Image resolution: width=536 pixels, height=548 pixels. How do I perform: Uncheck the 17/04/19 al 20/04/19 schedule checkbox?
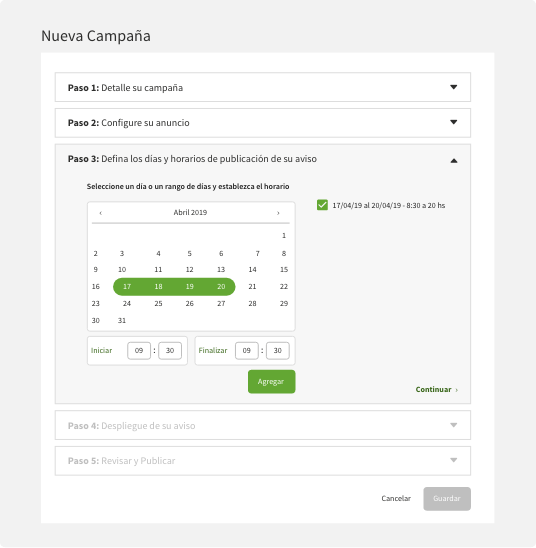point(322,205)
